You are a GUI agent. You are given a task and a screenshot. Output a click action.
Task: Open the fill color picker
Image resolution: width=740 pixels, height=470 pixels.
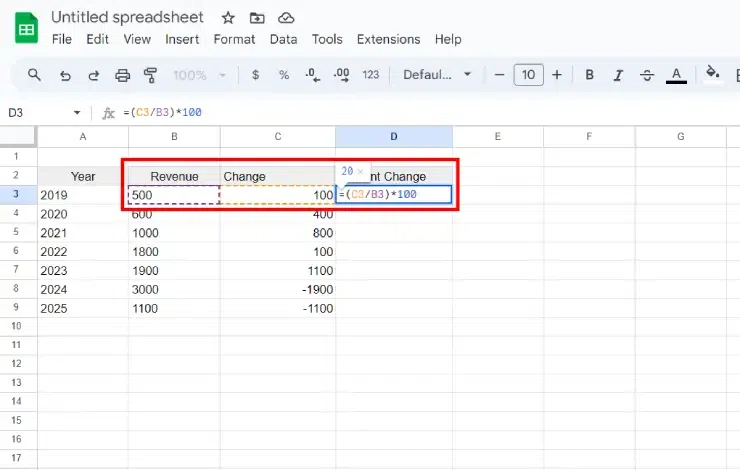[713, 74]
